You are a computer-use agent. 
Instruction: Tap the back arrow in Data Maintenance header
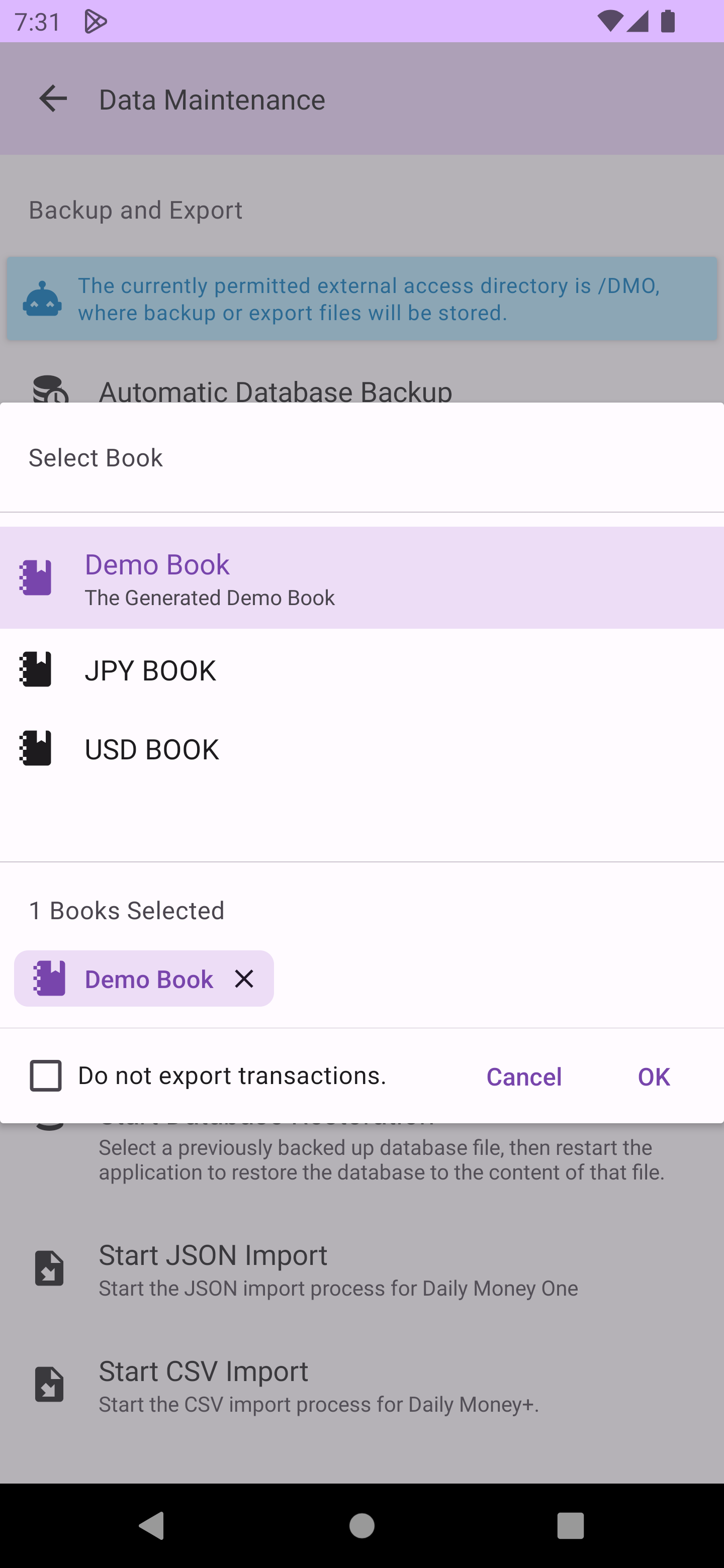pyautogui.click(x=53, y=99)
